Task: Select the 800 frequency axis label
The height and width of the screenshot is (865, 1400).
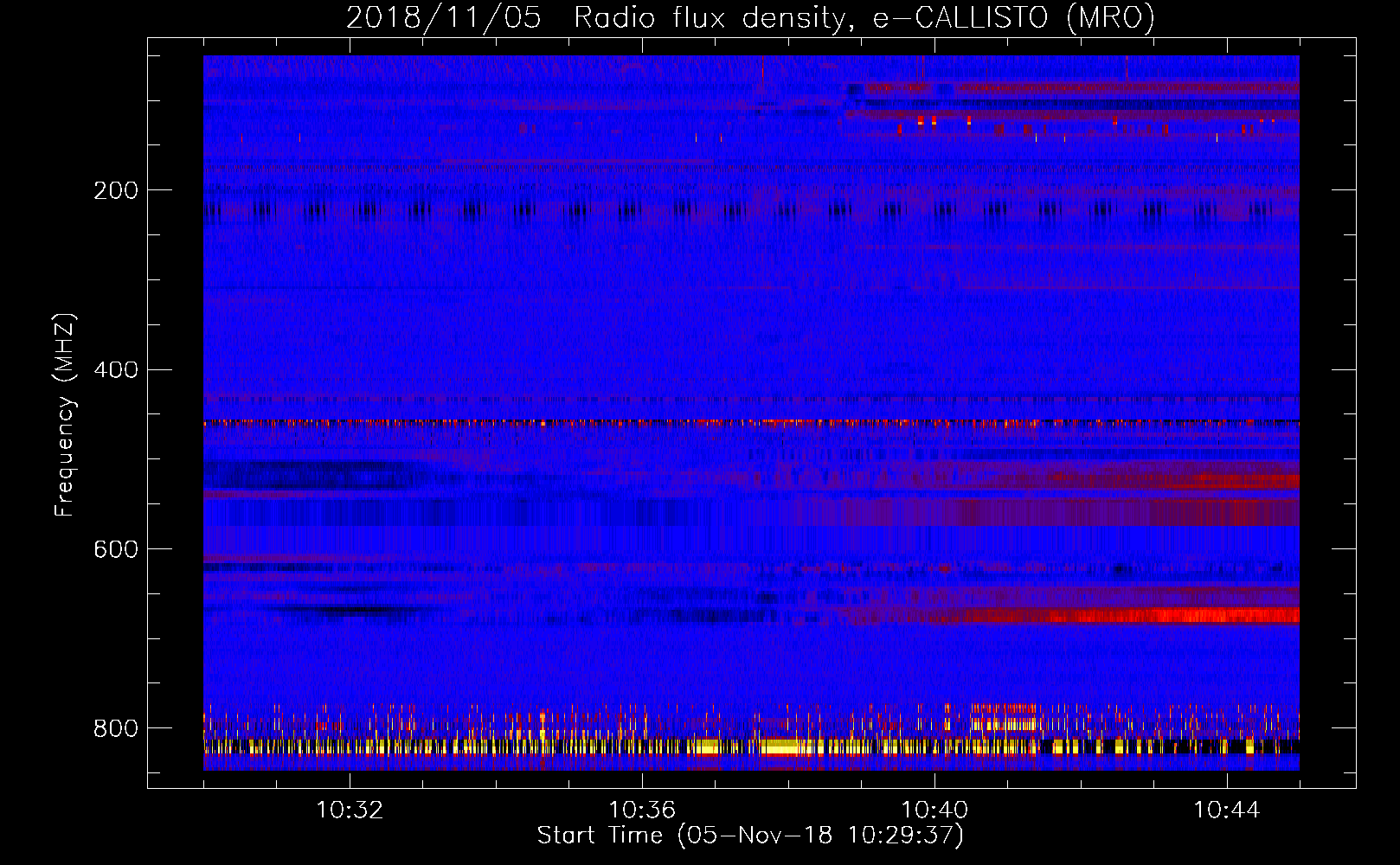Action: 116,728
